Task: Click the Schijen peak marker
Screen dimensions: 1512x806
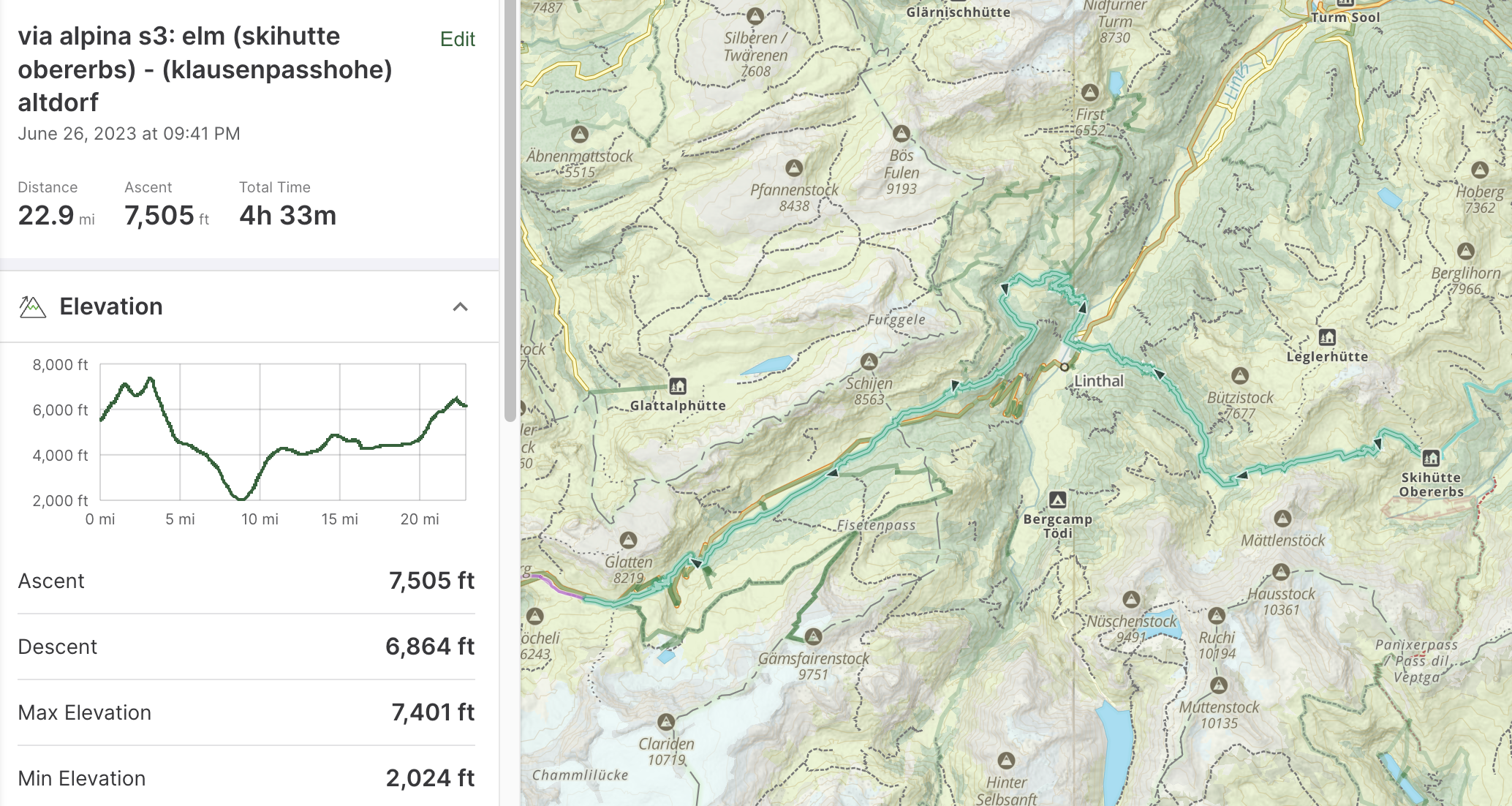Action: coord(869,361)
